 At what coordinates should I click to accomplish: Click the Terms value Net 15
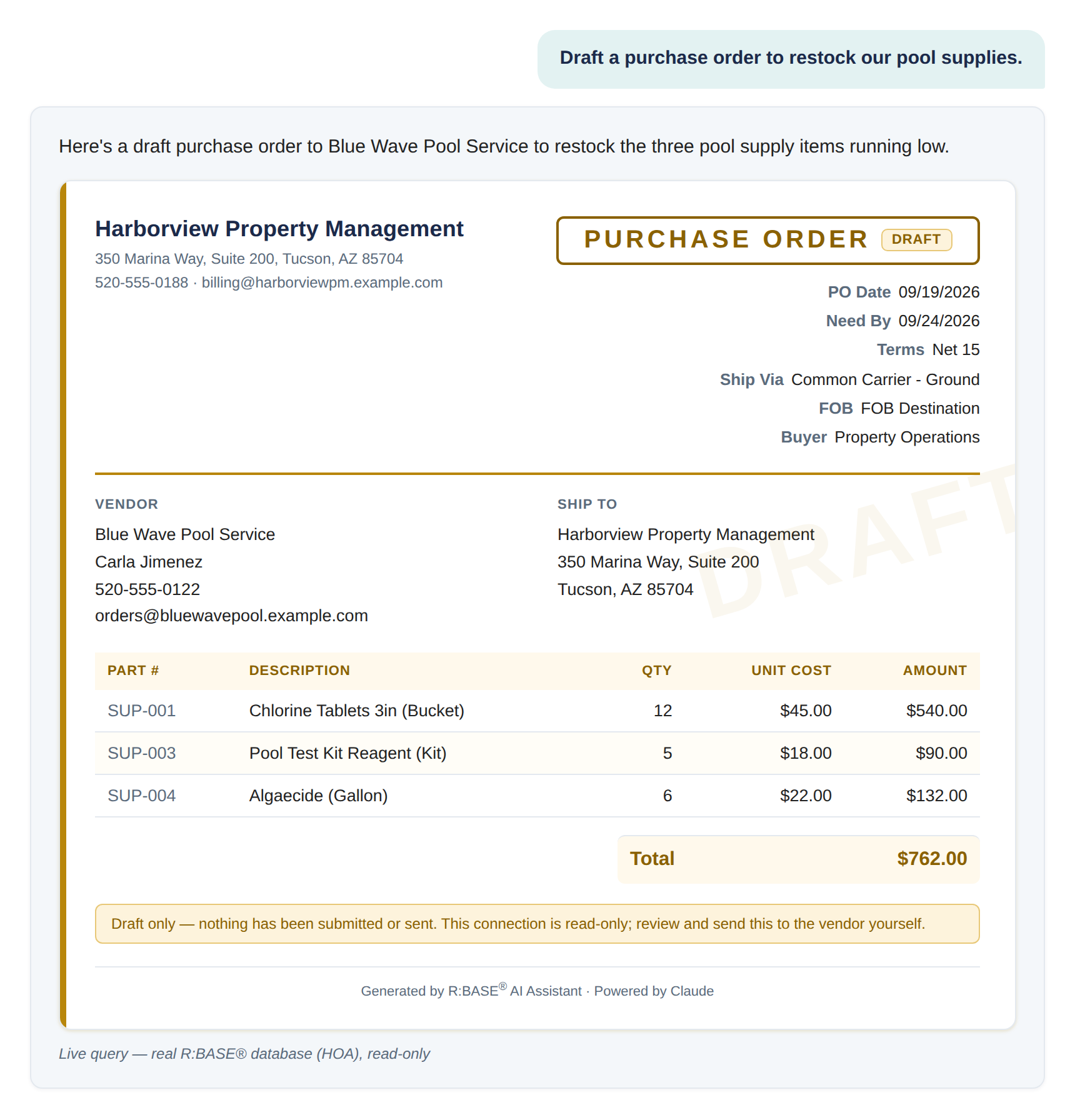pyautogui.click(x=956, y=349)
